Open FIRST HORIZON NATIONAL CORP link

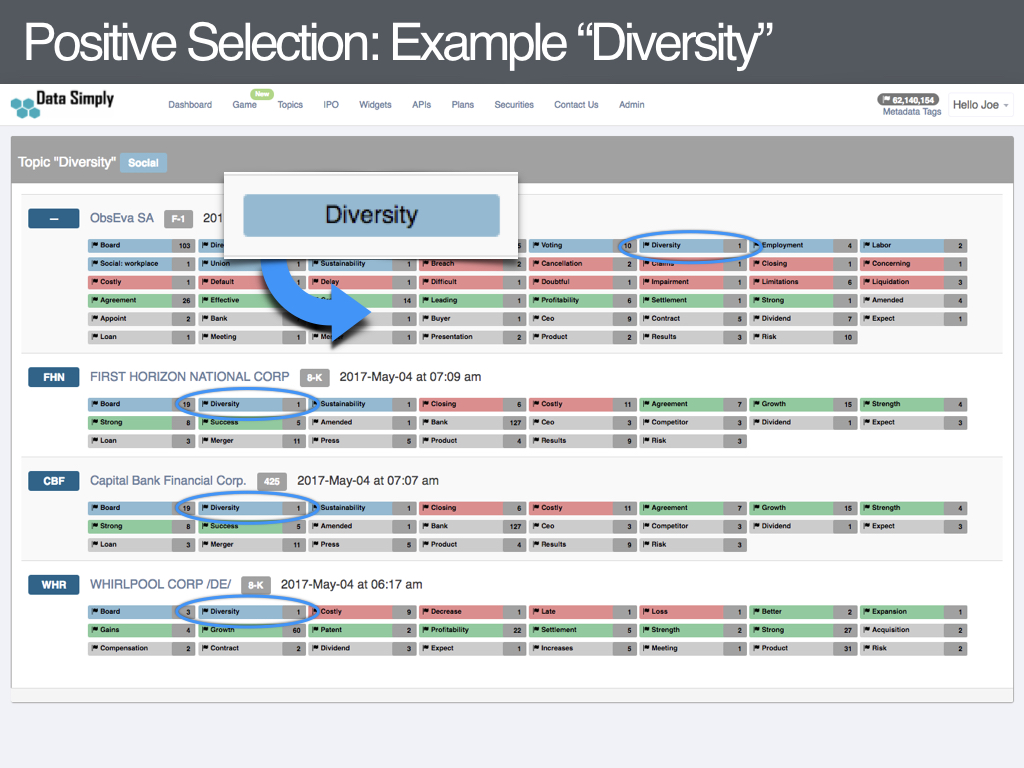[189, 377]
